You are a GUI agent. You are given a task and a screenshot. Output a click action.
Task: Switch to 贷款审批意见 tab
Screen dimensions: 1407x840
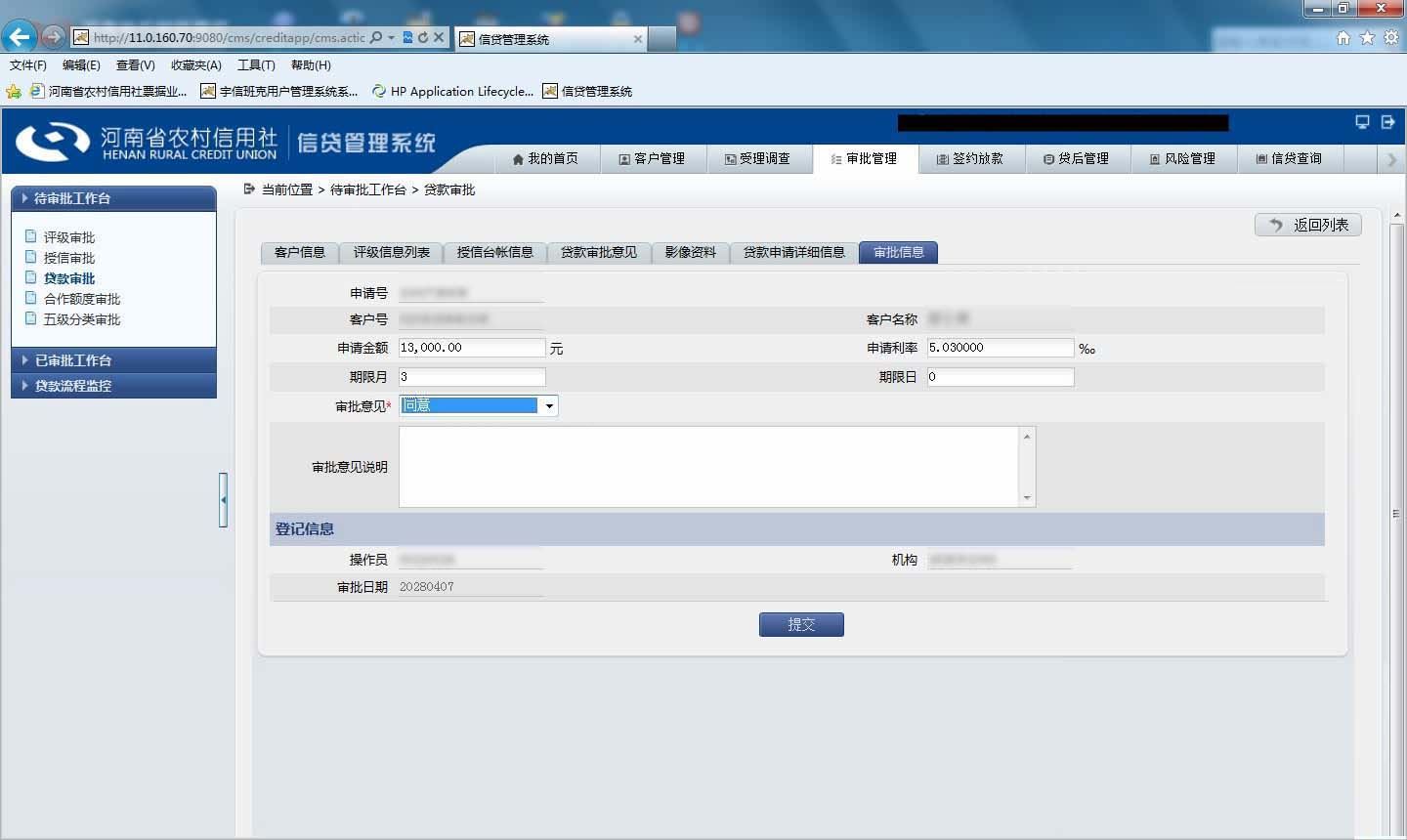599,253
